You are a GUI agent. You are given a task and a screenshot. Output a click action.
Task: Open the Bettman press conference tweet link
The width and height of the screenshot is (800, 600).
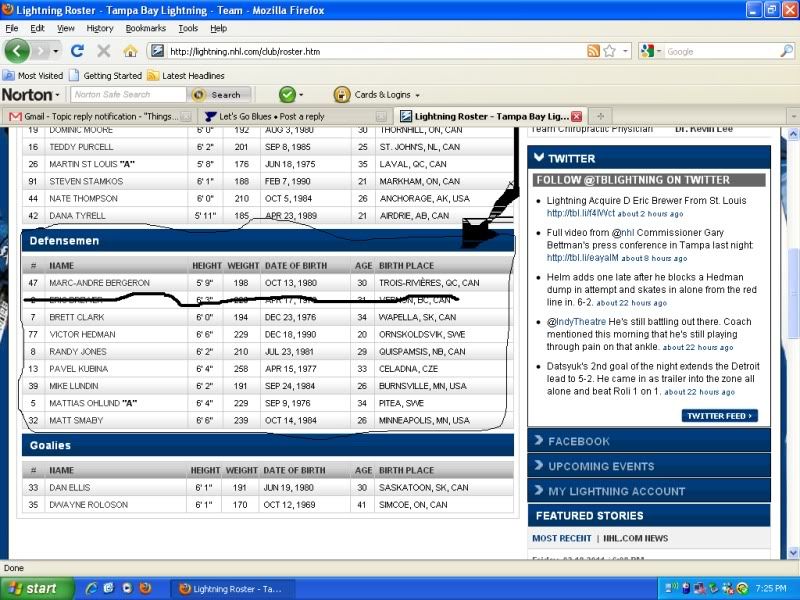pos(582,258)
